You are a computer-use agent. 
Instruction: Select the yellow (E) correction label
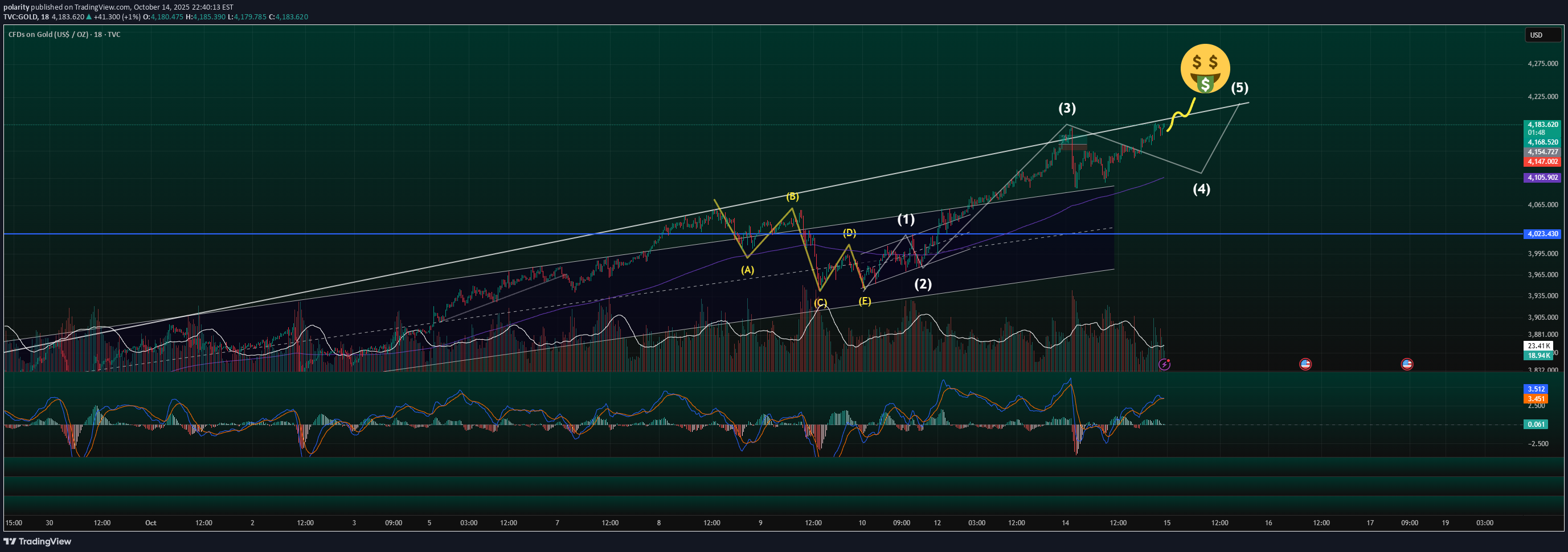[865, 301]
